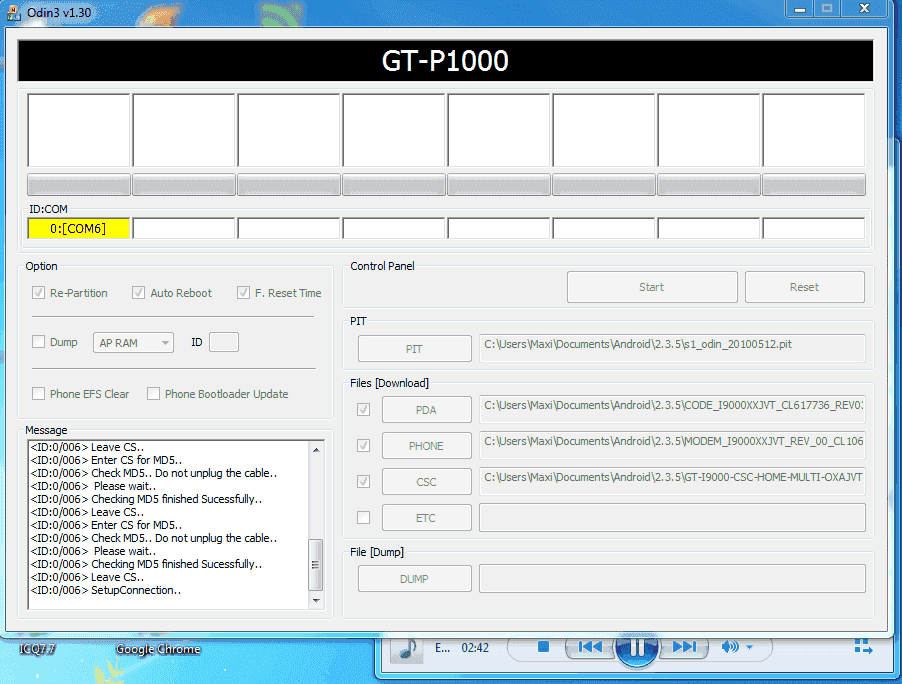Minimize the Odin3 window
Image resolution: width=902 pixels, height=684 pixels.
coord(800,9)
